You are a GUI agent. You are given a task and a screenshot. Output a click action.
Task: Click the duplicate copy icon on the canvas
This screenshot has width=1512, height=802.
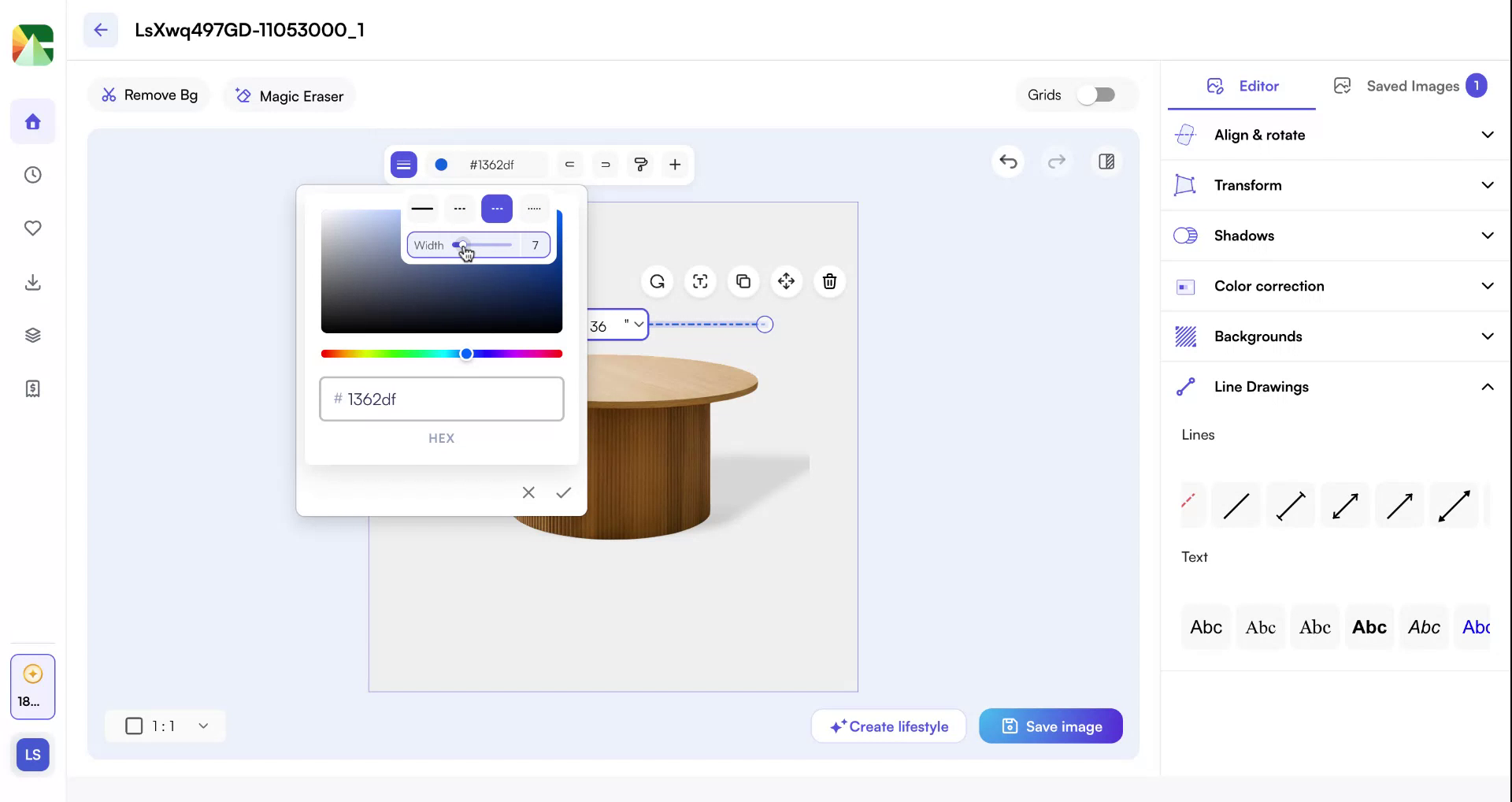[x=743, y=281]
